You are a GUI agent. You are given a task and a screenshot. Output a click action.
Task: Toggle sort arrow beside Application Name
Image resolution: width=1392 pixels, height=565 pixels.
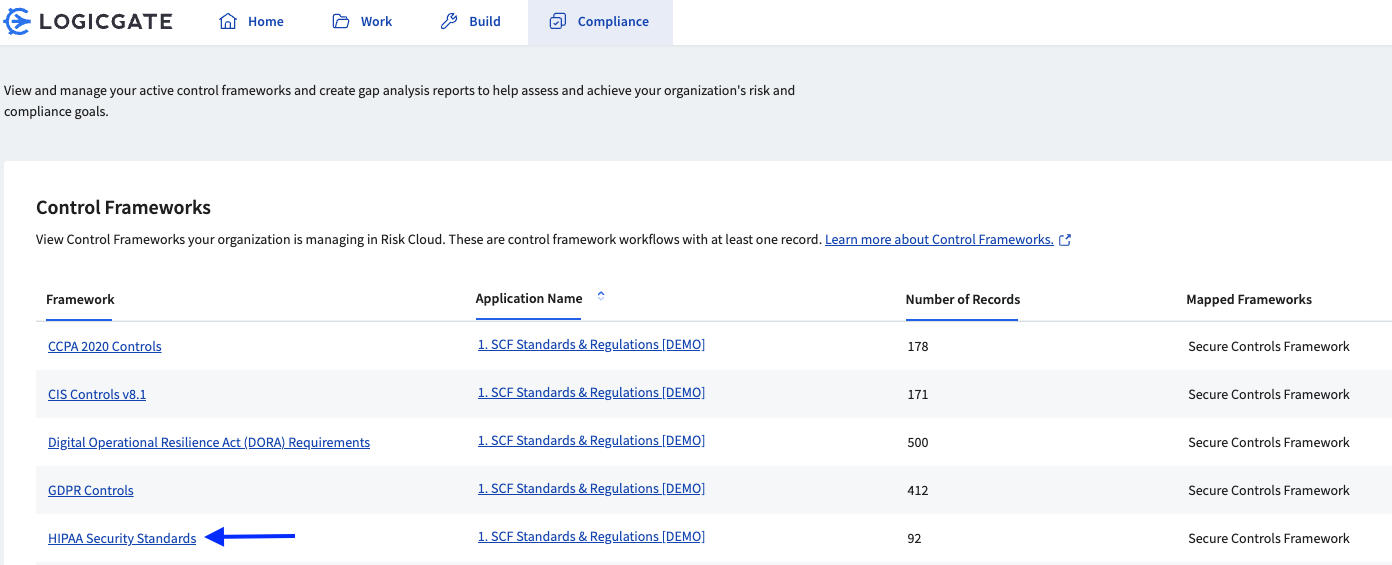(x=601, y=296)
